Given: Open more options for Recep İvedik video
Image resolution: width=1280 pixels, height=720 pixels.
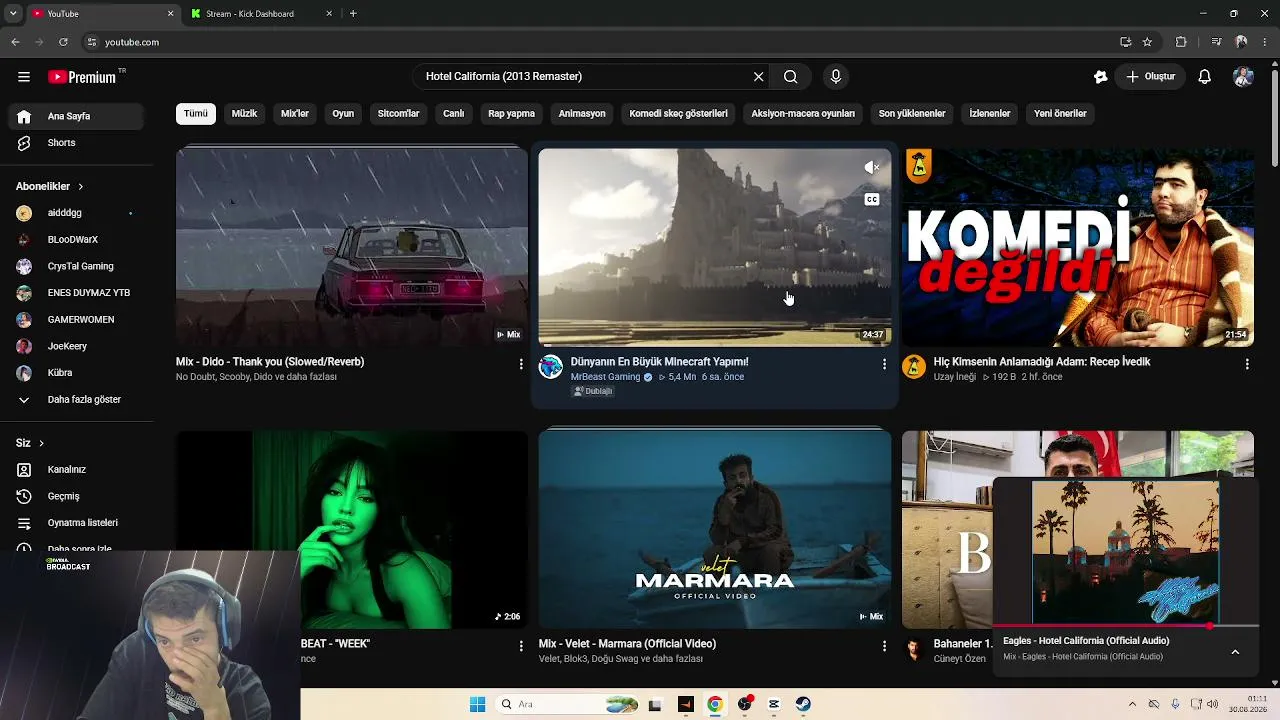Looking at the screenshot, I should coord(1247,365).
